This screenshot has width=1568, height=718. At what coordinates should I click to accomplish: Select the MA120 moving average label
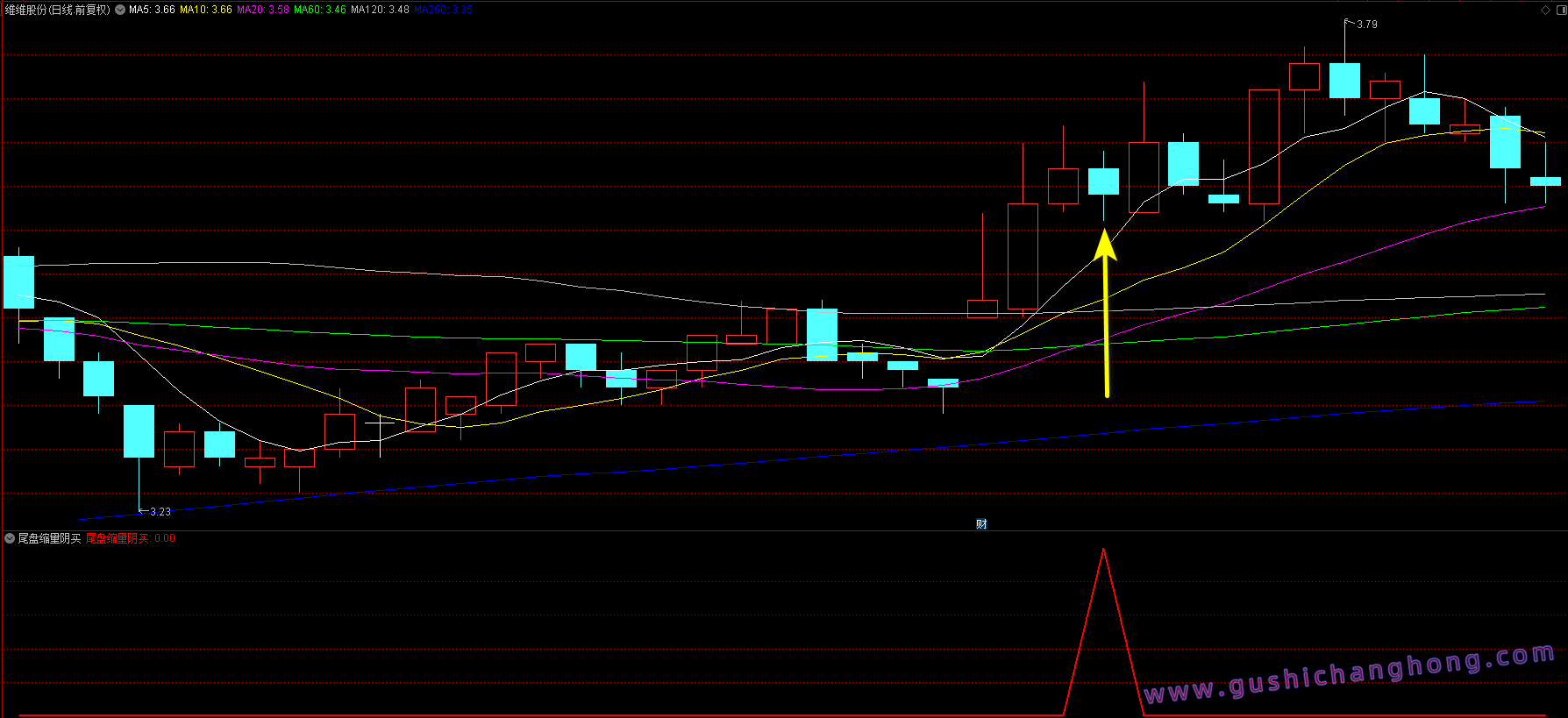click(x=380, y=11)
